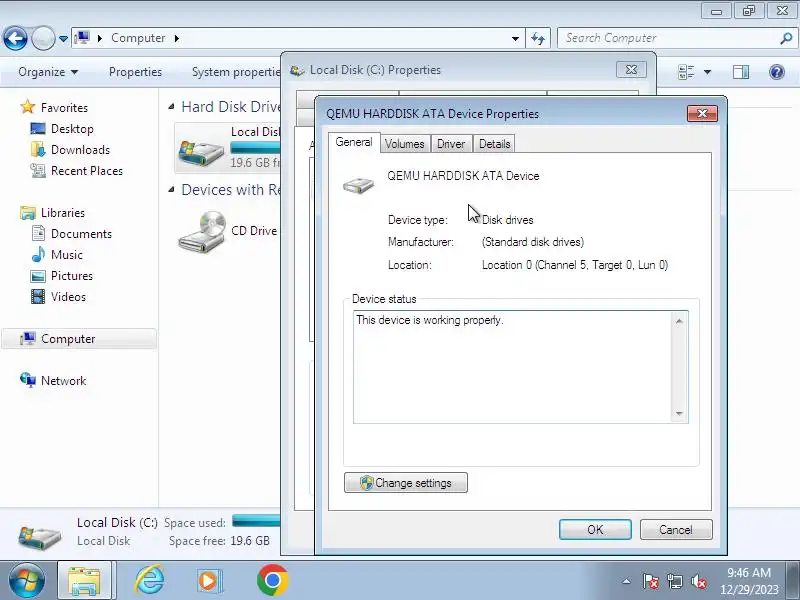This screenshot has width=800, height=600.
Task: Click the device status scroll down arrow
Action: tap(679, 413)
